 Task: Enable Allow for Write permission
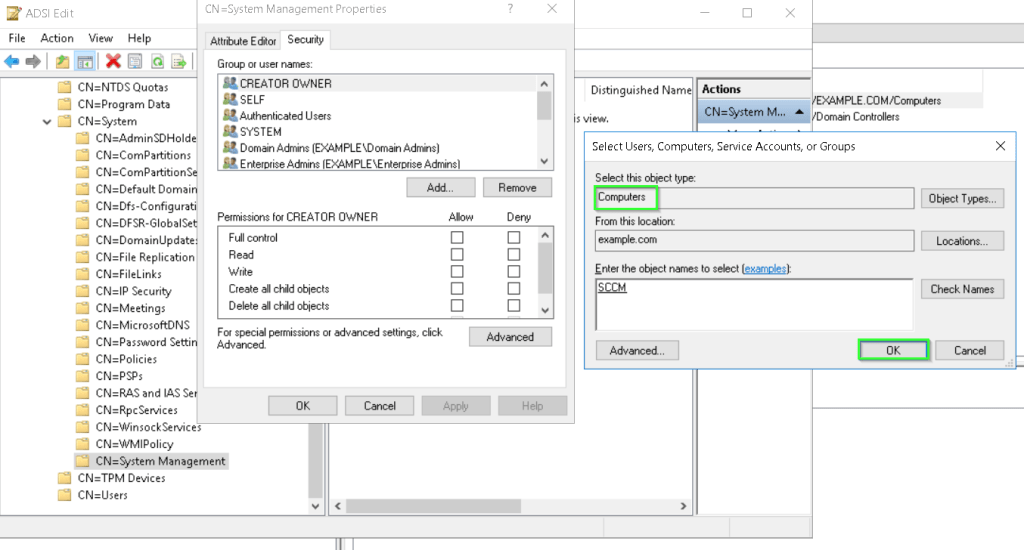[x=457, y=272]
